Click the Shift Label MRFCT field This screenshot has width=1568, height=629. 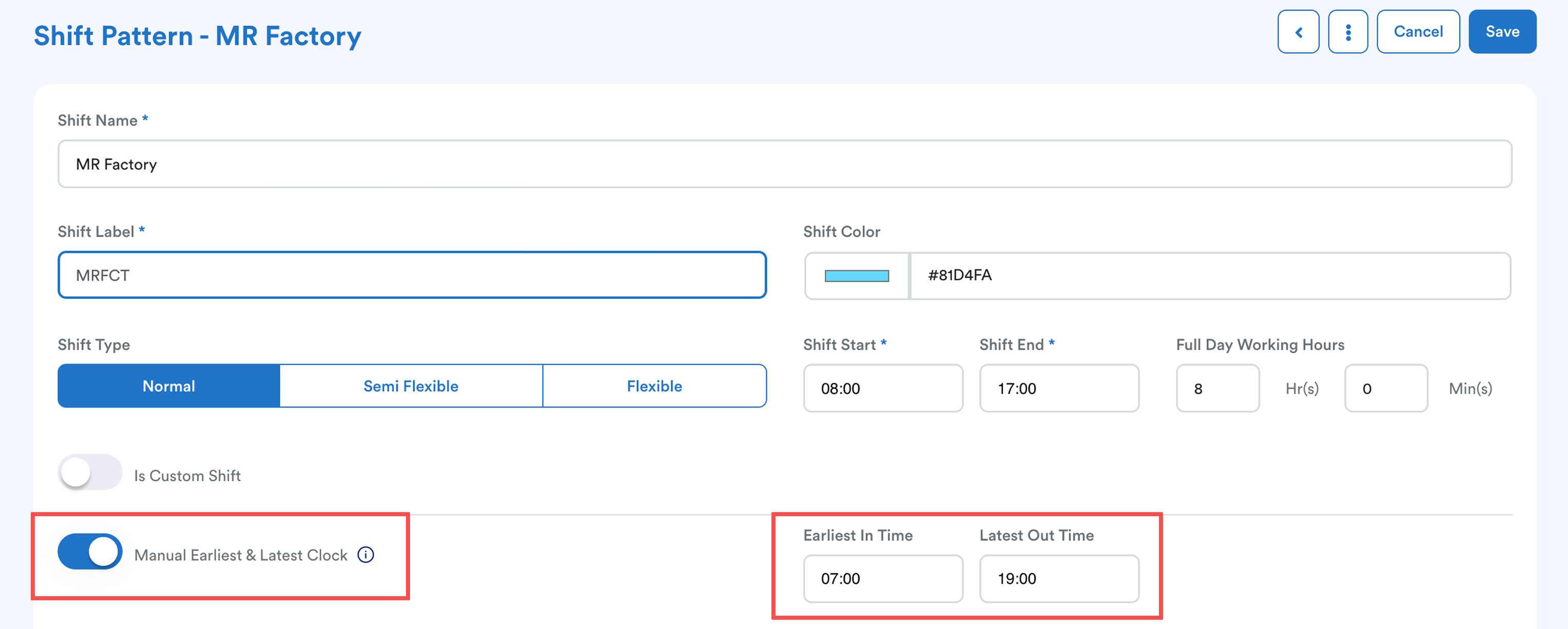coord(412,275)
